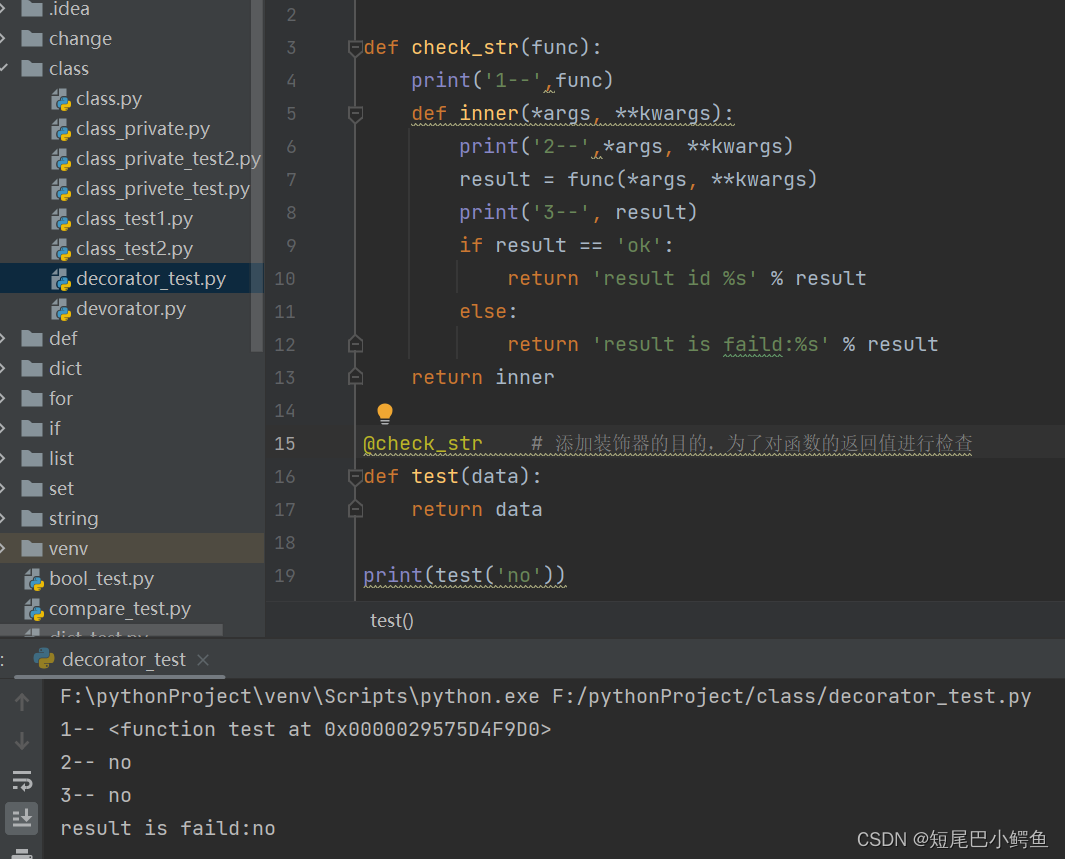Viewport: 1065px width, 859px height.
Task: Expand the def folder
Action: point(3,338)
